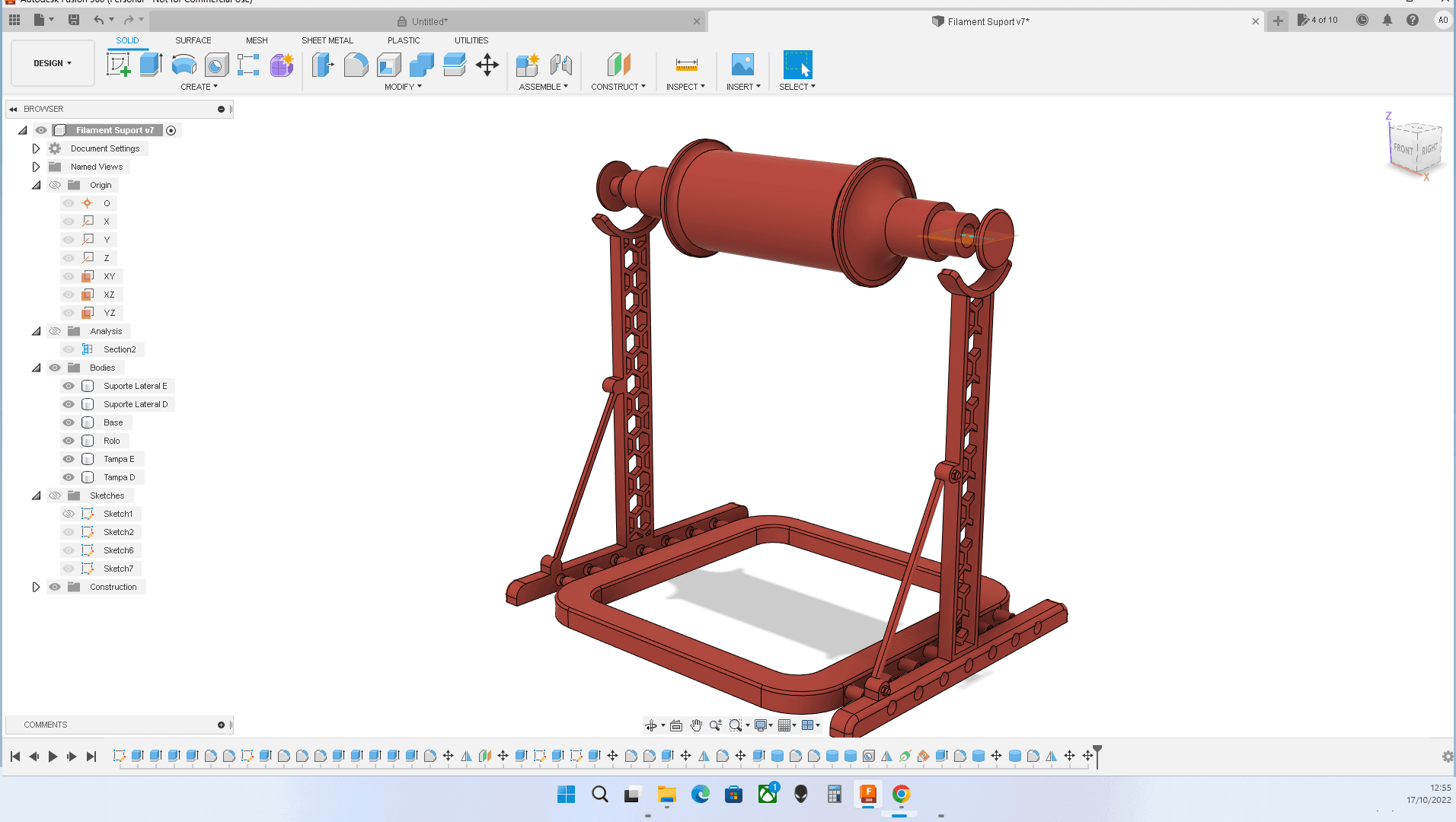Image resolution: width=1456 pixels, height=822 pixels.
Task: Expand the Document Settings node
Action: [36, 148]
